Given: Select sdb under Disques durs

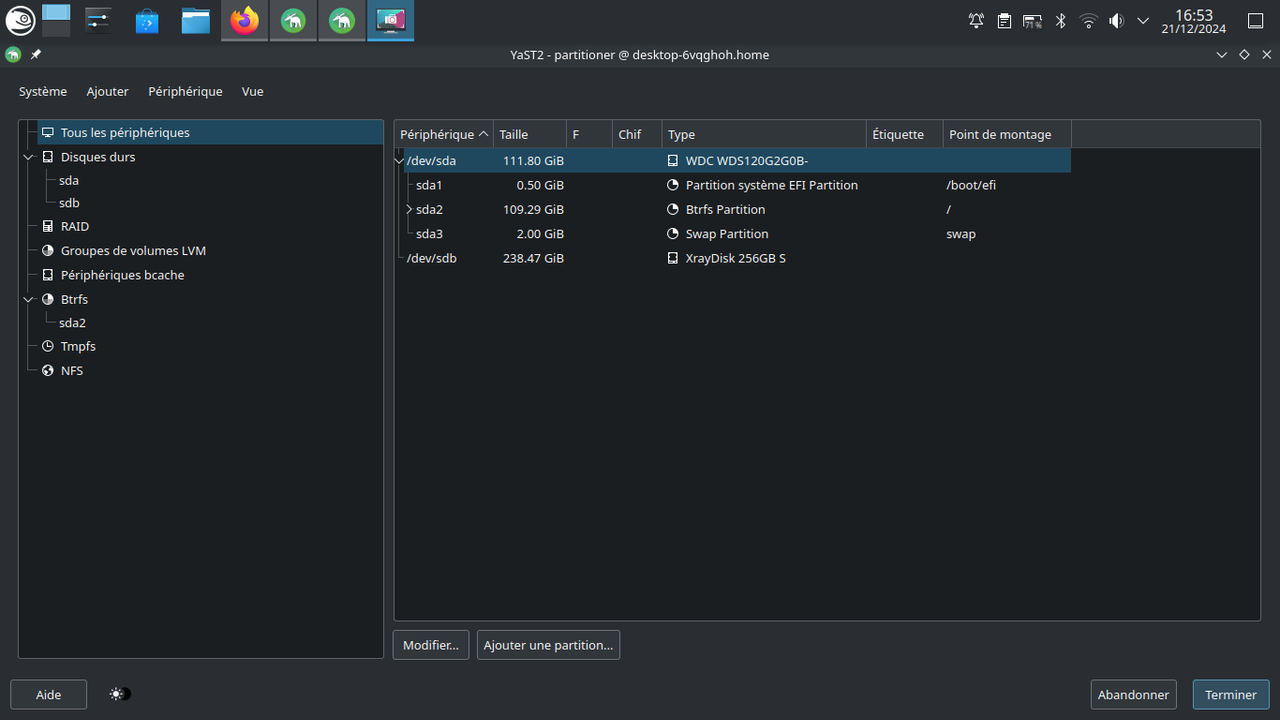Looking at the screenshot, I should [x=69, y=203].
